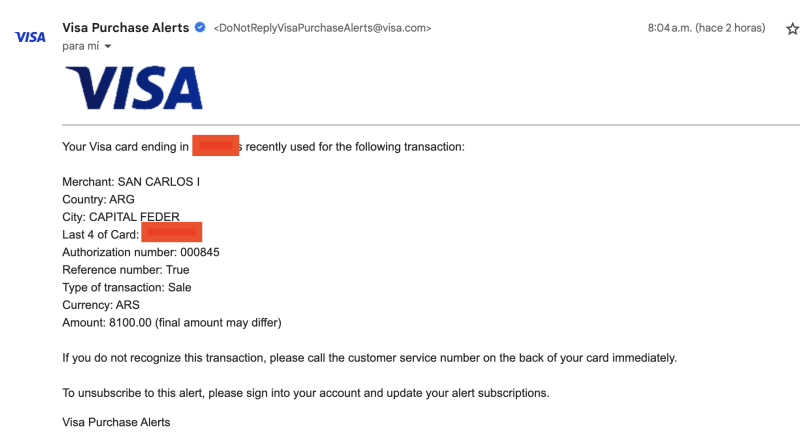
Task: Click the red redacted box after "ending in"
Action: pyautogui.click(x=216, y=147)
